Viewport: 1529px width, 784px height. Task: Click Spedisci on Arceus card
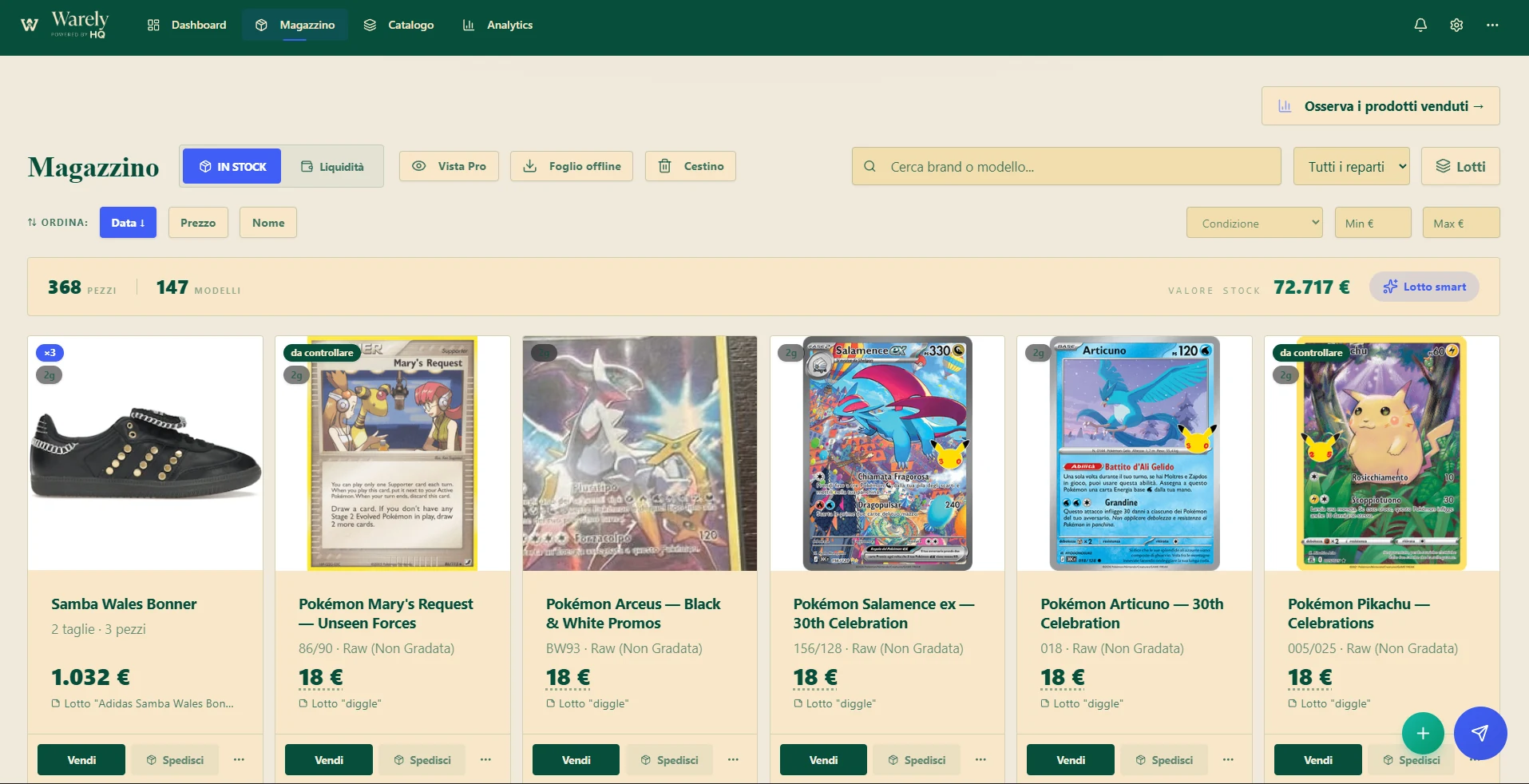pyautogui.click(x=670, y=760)
